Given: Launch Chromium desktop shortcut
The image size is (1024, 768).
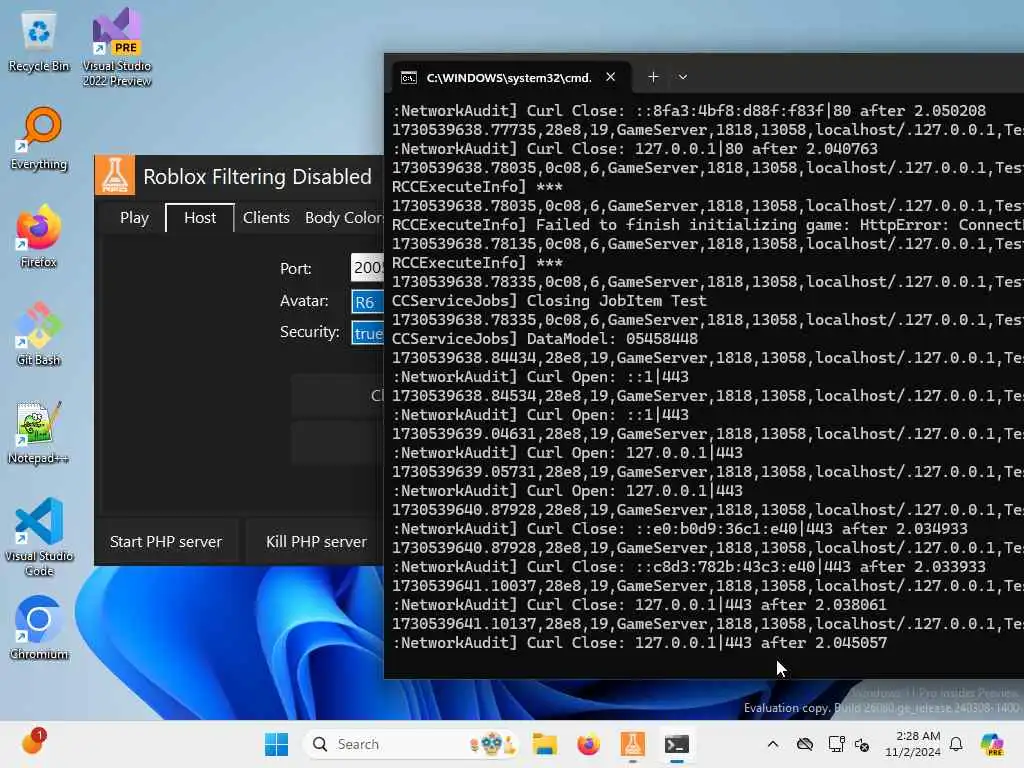Looking at the screenshot, I should click(x=39, y=628).
